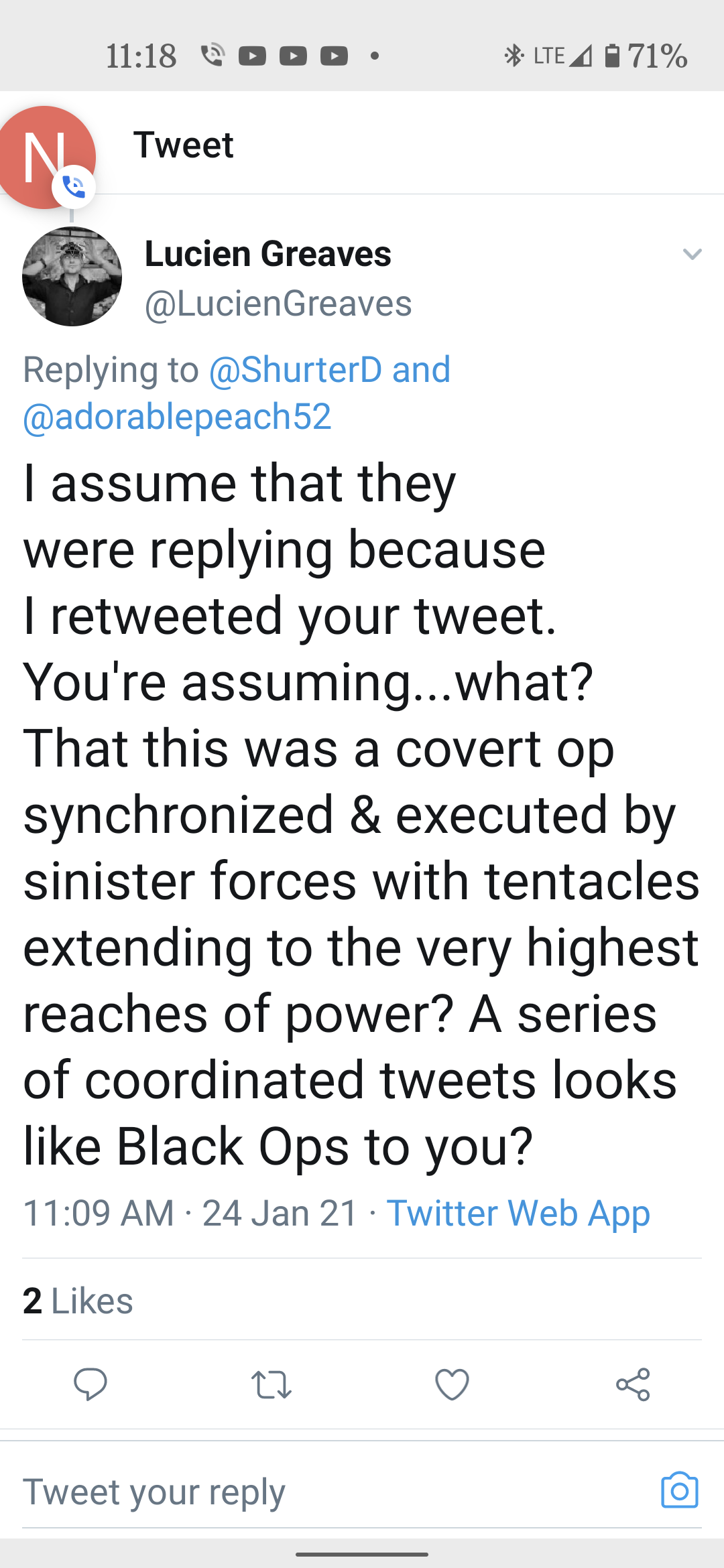The width and height of the screenshot is (724, 1568).
Task: Open the @adorablepeach52 mention link
Action: (177, 417)
